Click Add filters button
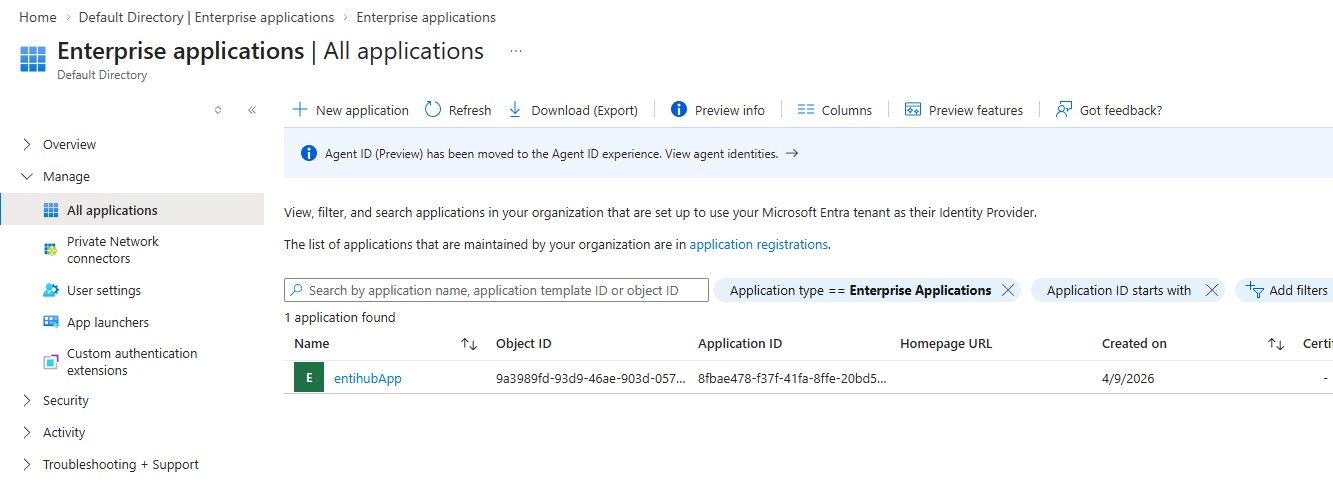Screen dimensions: 1333x500 click(x=1287, y=290)
